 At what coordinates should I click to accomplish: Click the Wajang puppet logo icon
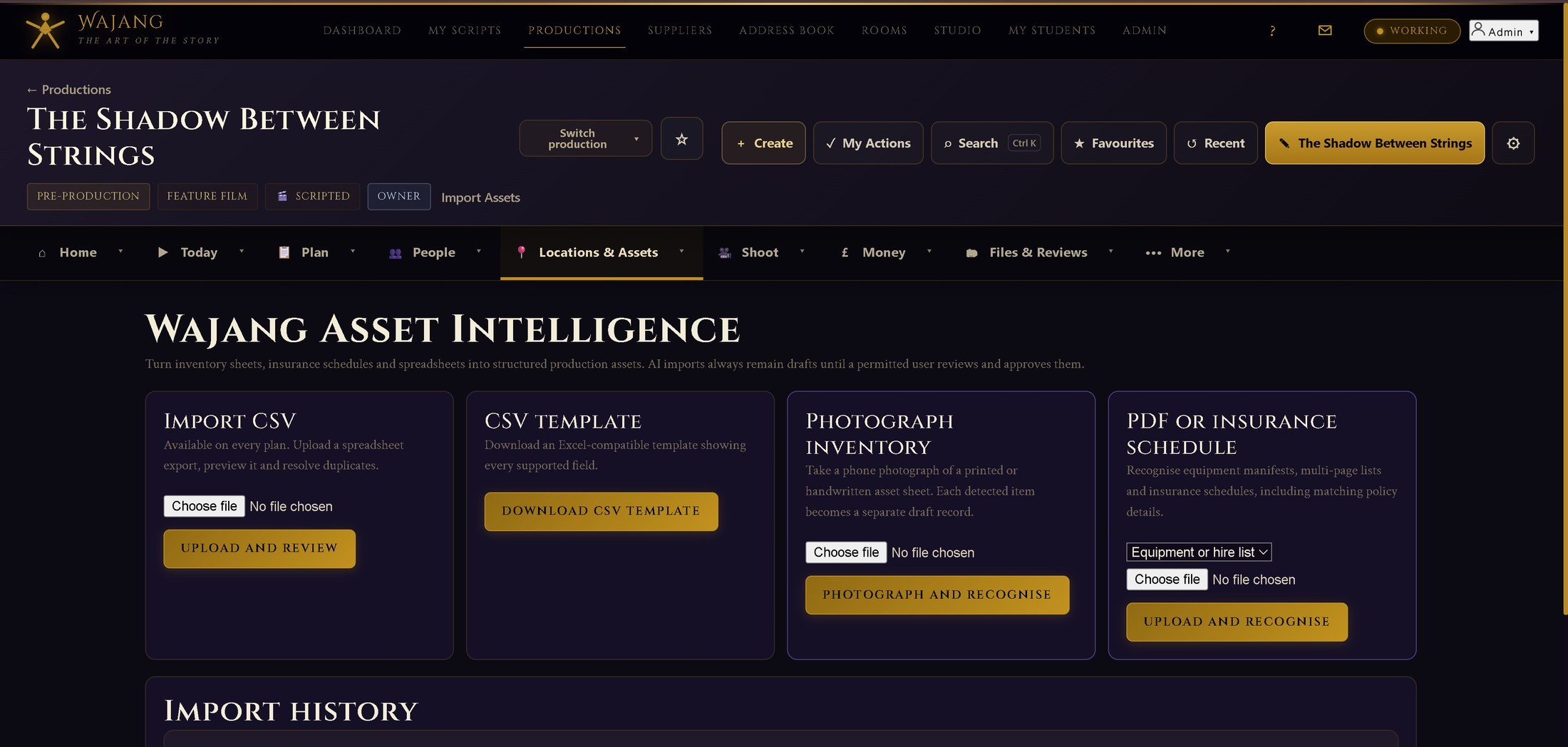[x=45, y=31]
